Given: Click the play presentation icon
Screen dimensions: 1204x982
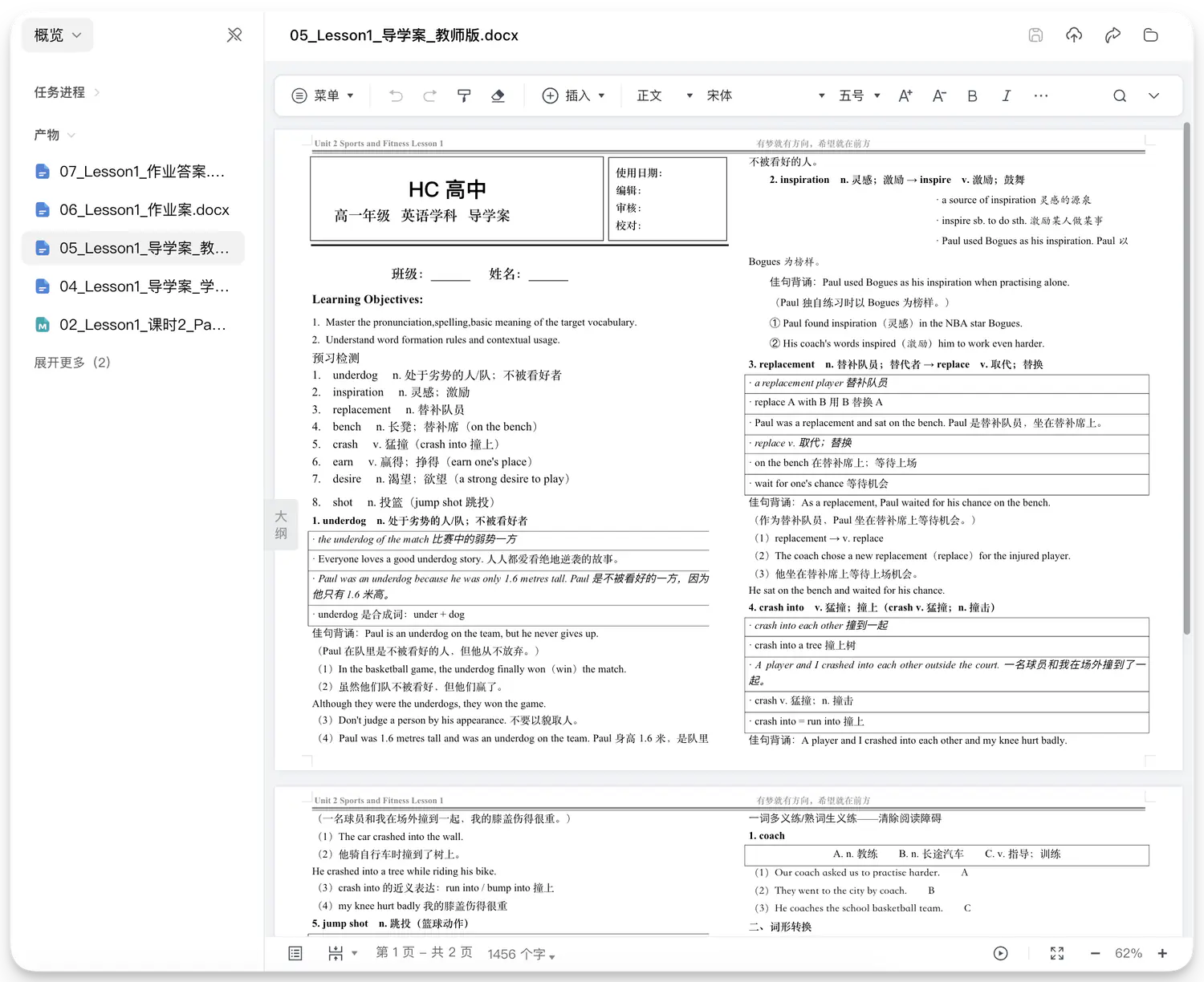Looking at the screenshot, I should coord(1000,953).
